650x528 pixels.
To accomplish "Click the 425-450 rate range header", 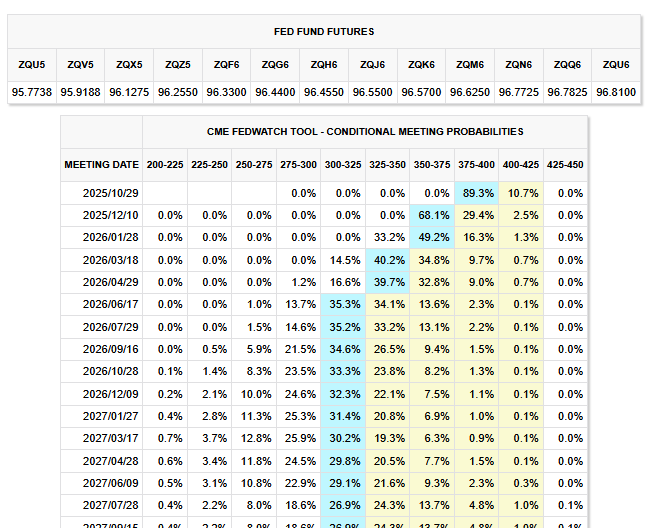I will [x=565, y=164].
